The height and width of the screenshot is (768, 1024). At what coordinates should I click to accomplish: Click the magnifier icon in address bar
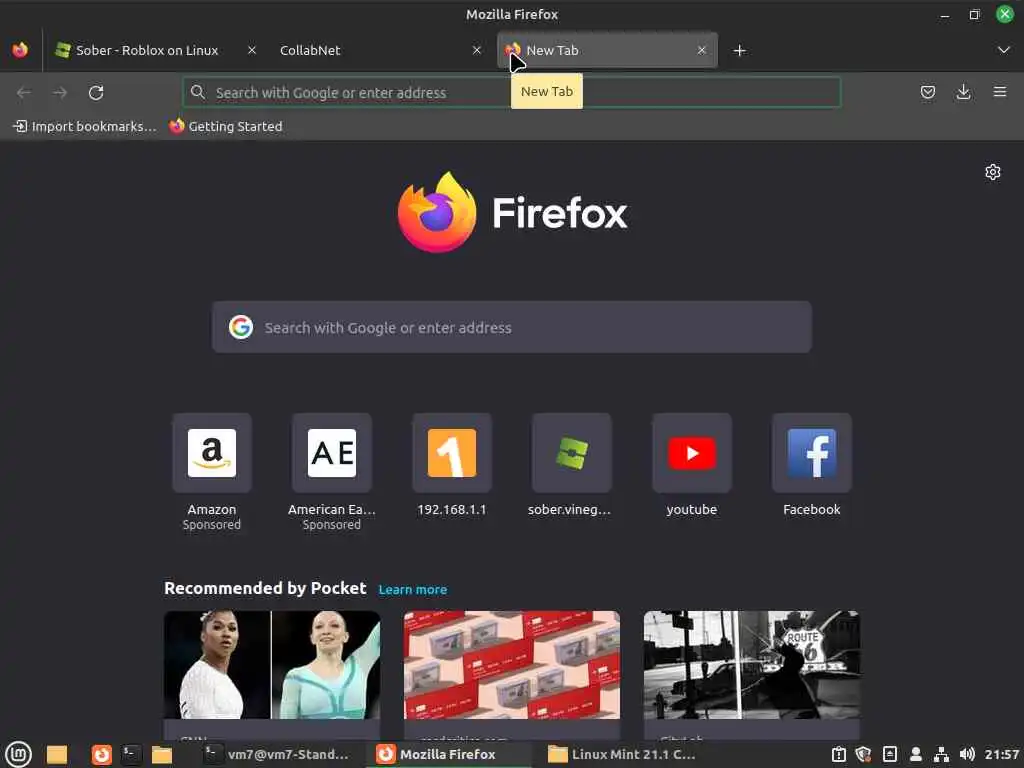pyautogui.click(x=198, y=92)
